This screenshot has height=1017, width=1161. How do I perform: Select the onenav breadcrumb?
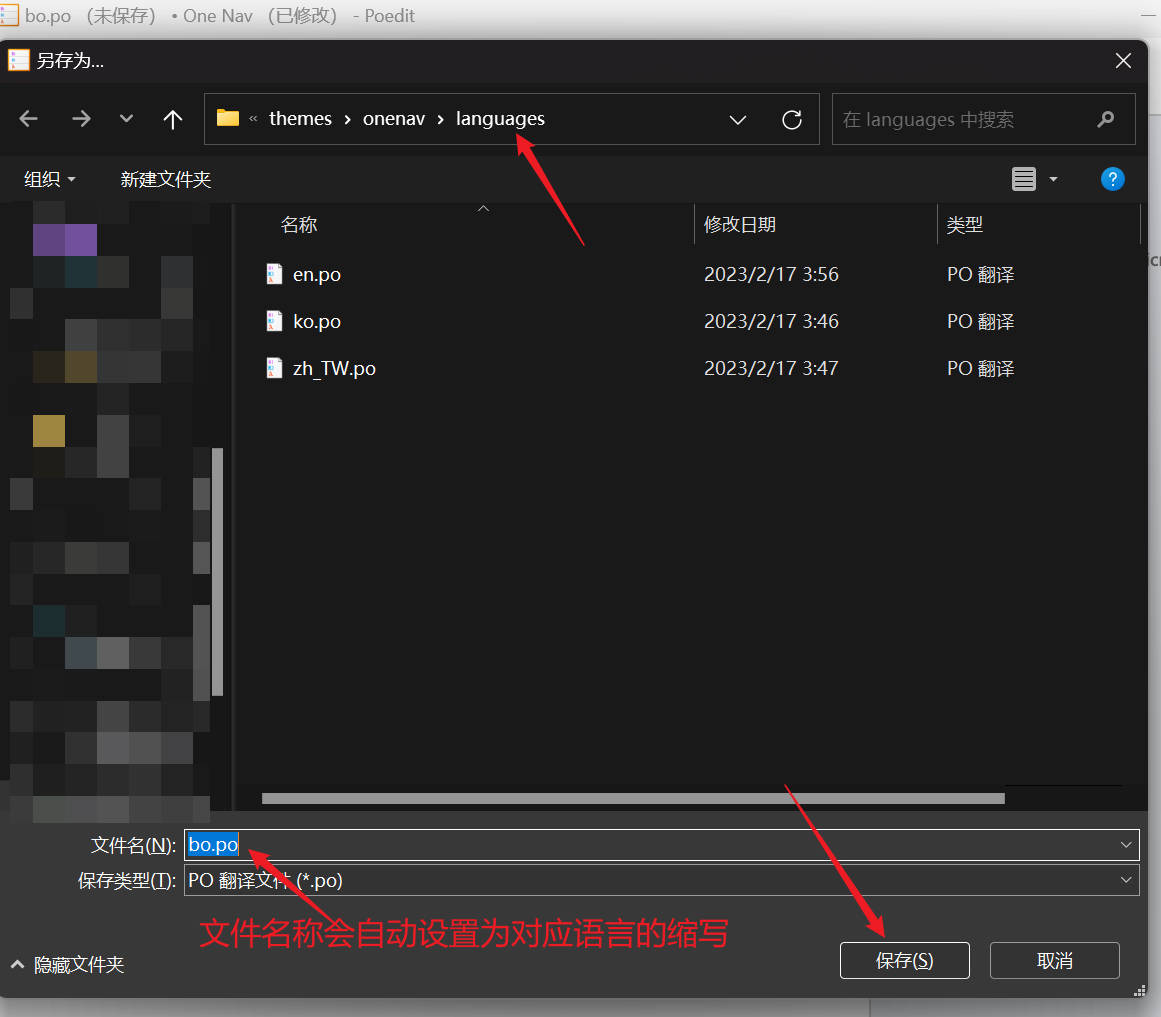pyautogui.click(x=394, y=118)
